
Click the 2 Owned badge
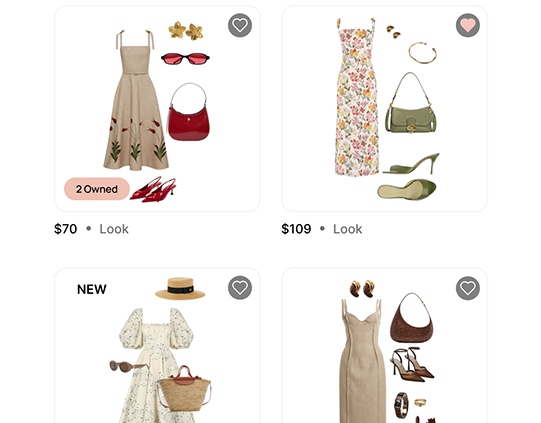click(x=97, y=189)
